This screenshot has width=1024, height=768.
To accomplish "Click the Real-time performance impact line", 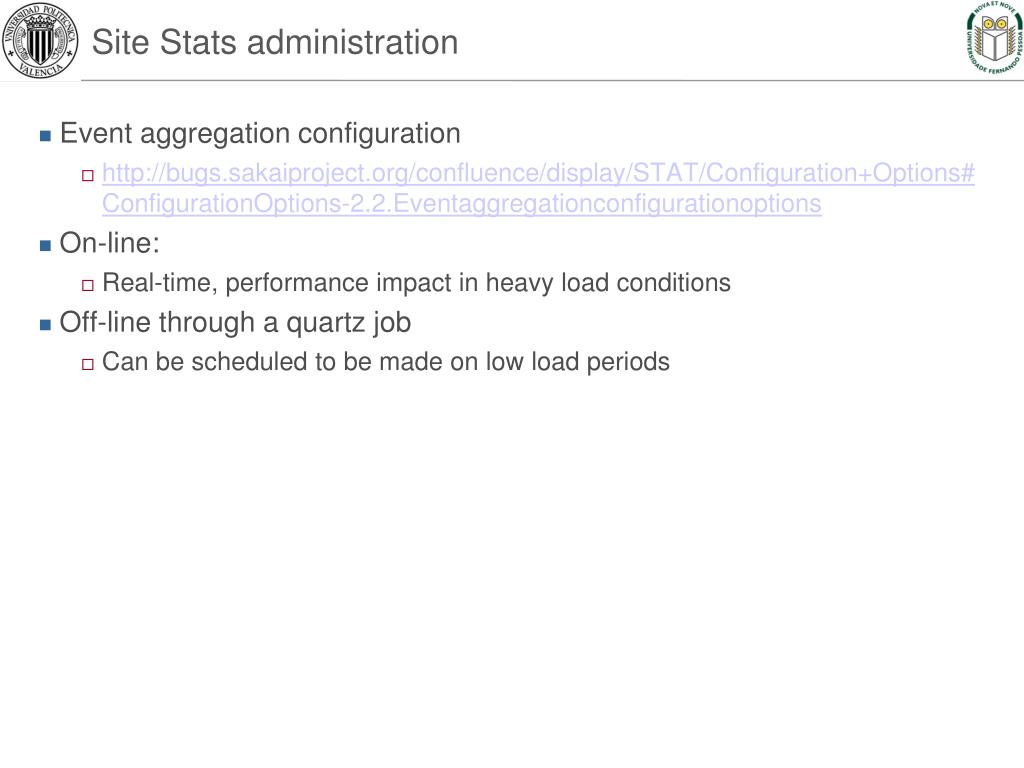I will (x=416, y=283).
